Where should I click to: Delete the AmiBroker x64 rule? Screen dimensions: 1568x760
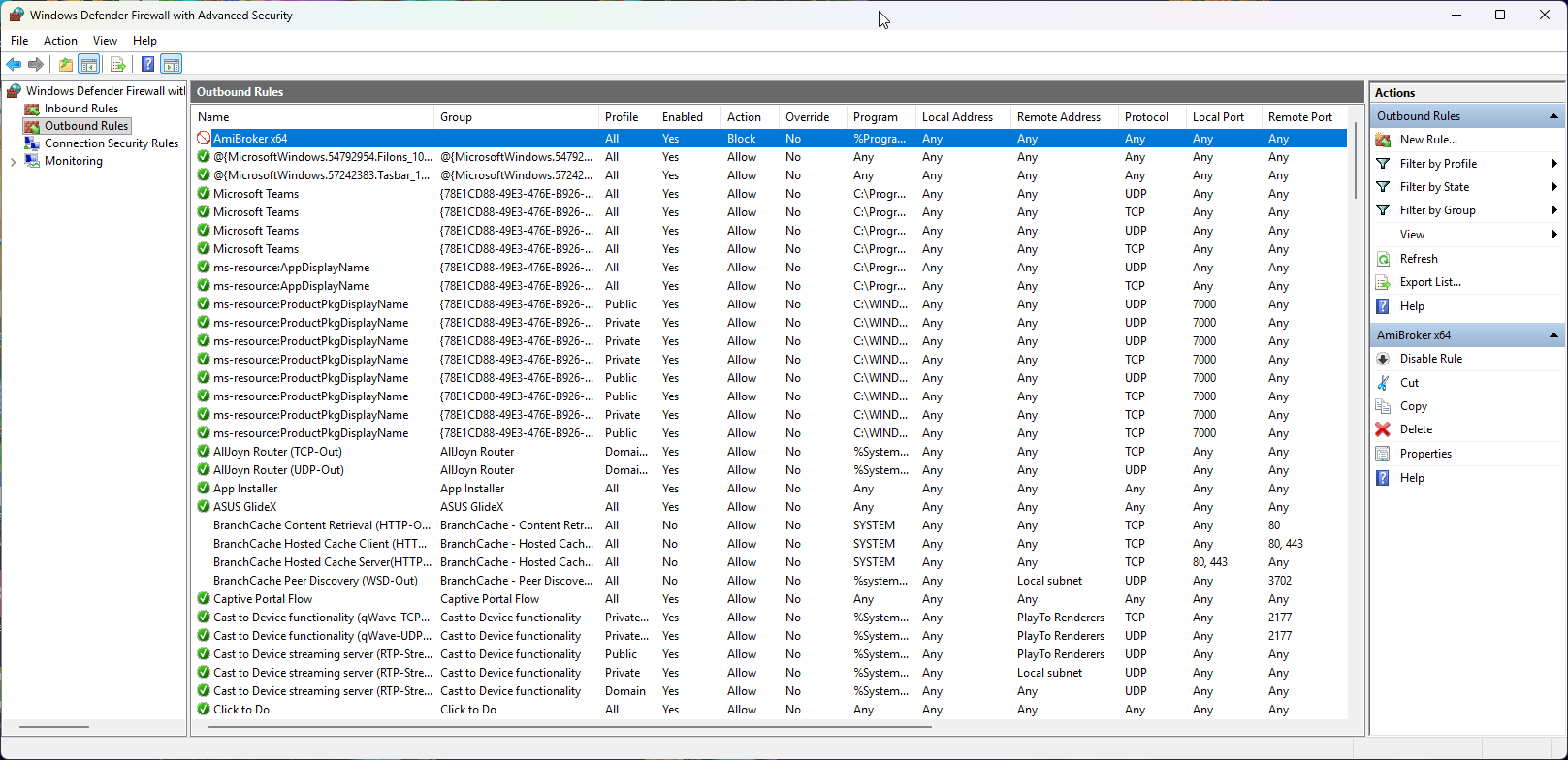1415,429
